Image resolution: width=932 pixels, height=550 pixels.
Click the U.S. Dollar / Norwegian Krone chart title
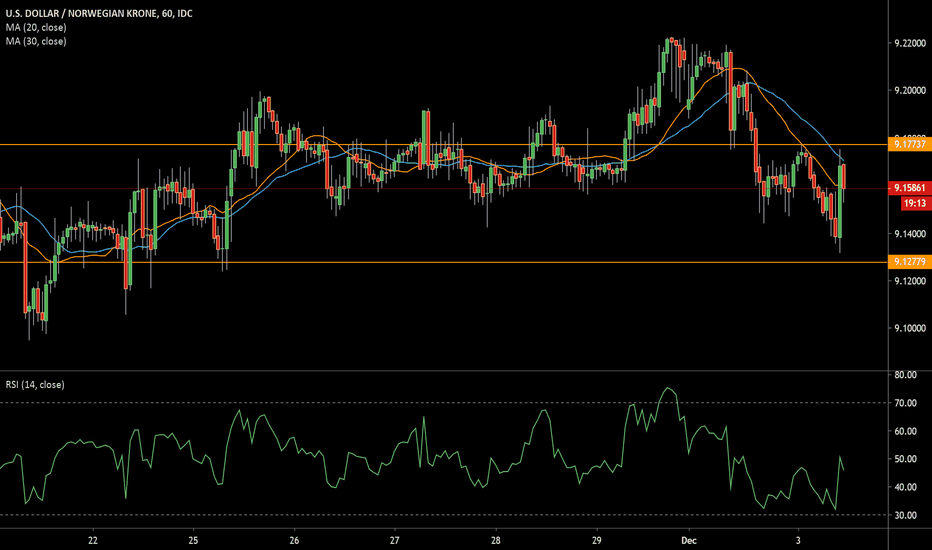click(x=99, y=13)
